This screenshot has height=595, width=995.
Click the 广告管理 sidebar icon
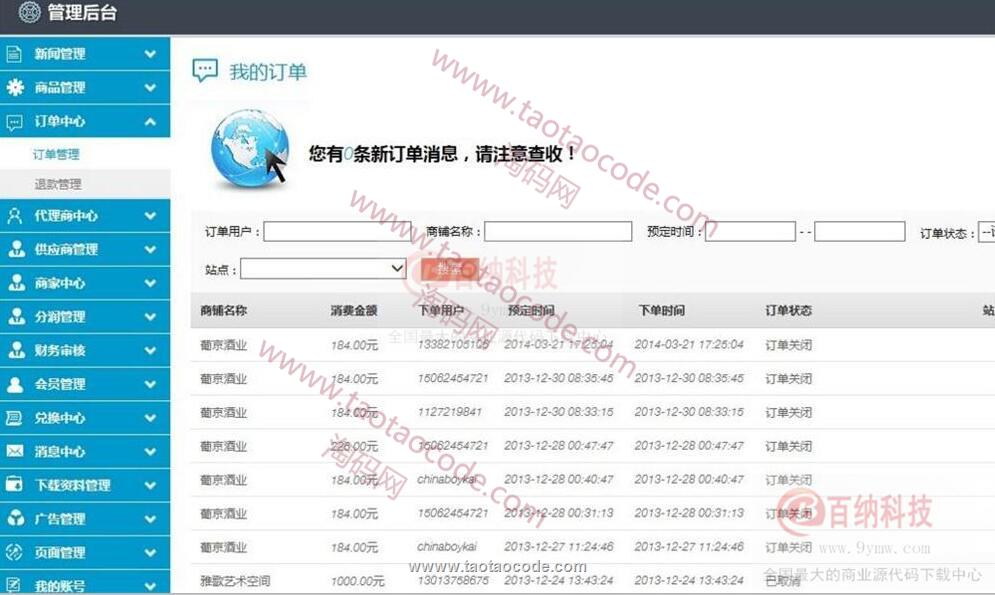coord(15,518)
